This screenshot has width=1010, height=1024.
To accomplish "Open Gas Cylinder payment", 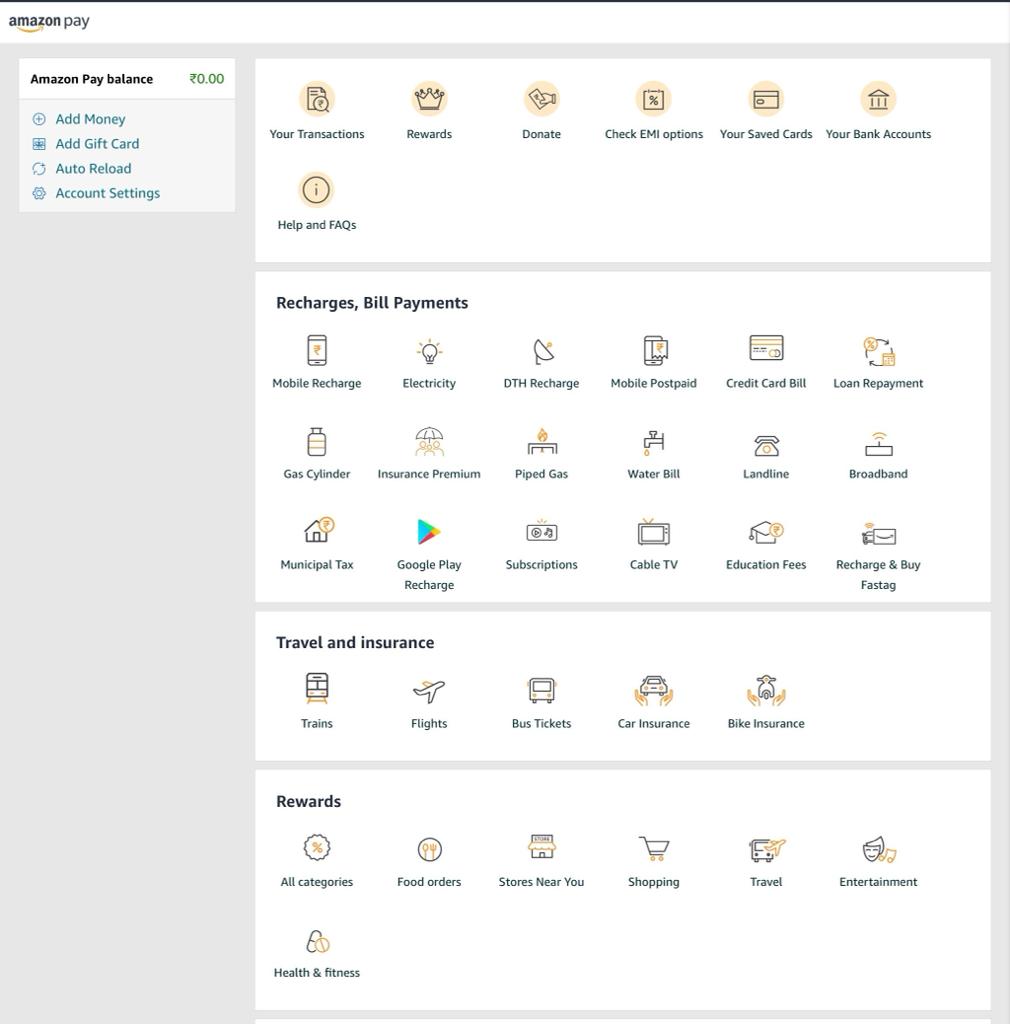I will tap(316, 442).
